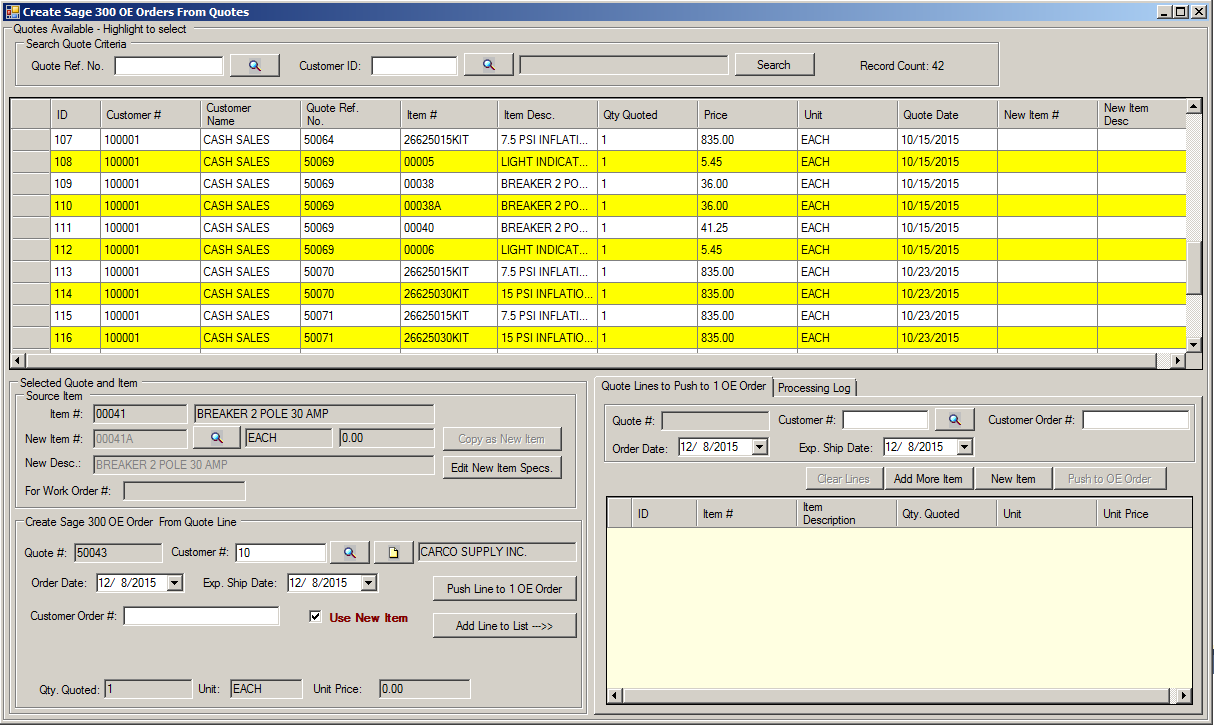Select Quote Lines to Push tab
Viewport: 1214px width, 725px height.
click(683, 386)
